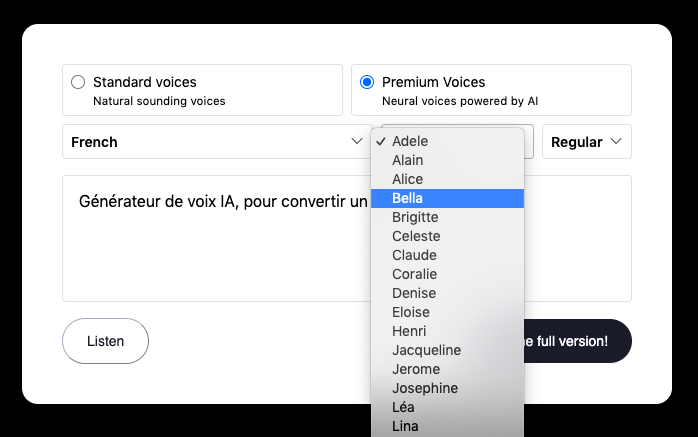Open the French language dropdown
This screenshot has width=698, height=437.
click(x=216, y=142)
